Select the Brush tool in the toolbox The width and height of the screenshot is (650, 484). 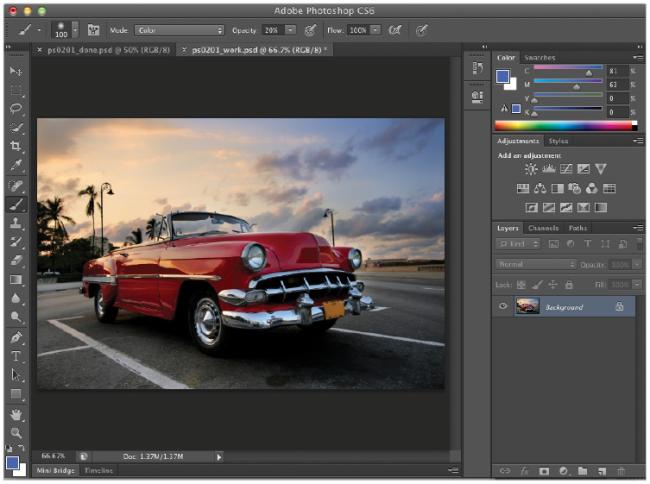[x=16, y=204]
